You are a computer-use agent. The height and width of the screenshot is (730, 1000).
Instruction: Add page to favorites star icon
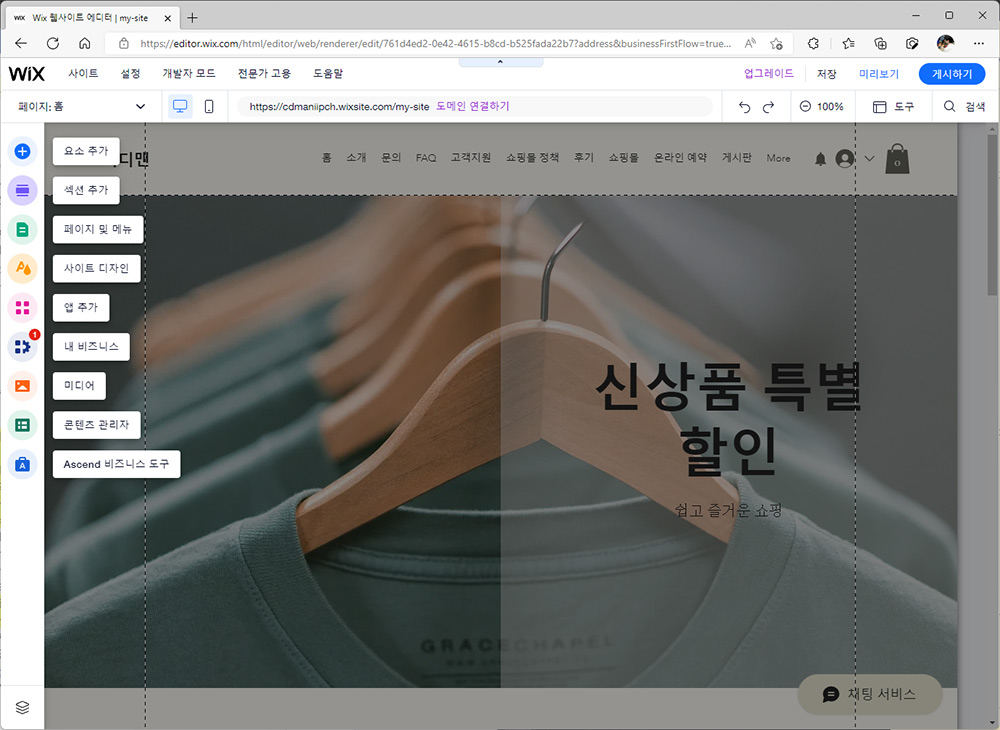pyautogui.click(x=776, y=43)
